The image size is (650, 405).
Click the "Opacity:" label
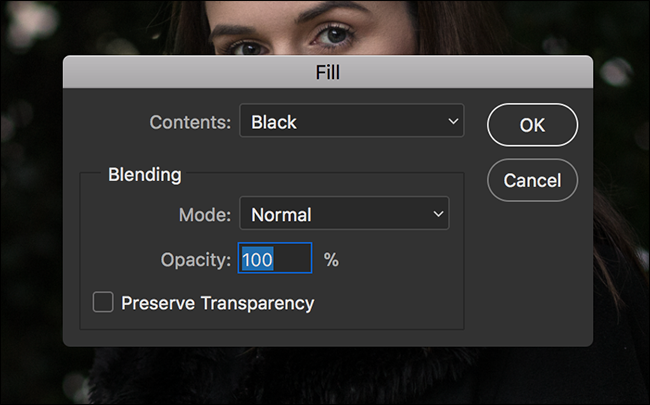(196, 260)
